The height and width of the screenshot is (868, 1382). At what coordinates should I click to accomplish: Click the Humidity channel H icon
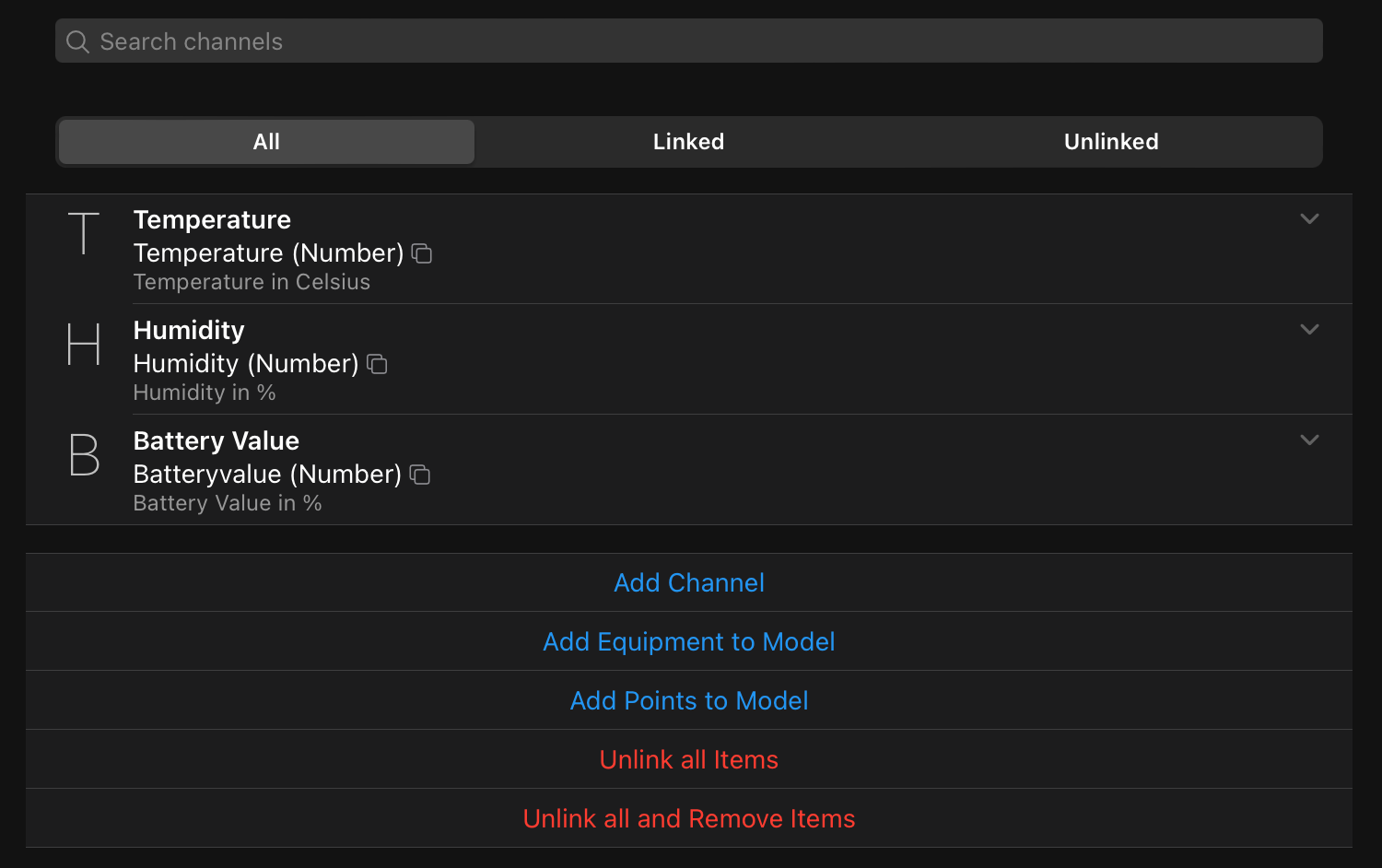pyautogui.click(x=84, y=344)
